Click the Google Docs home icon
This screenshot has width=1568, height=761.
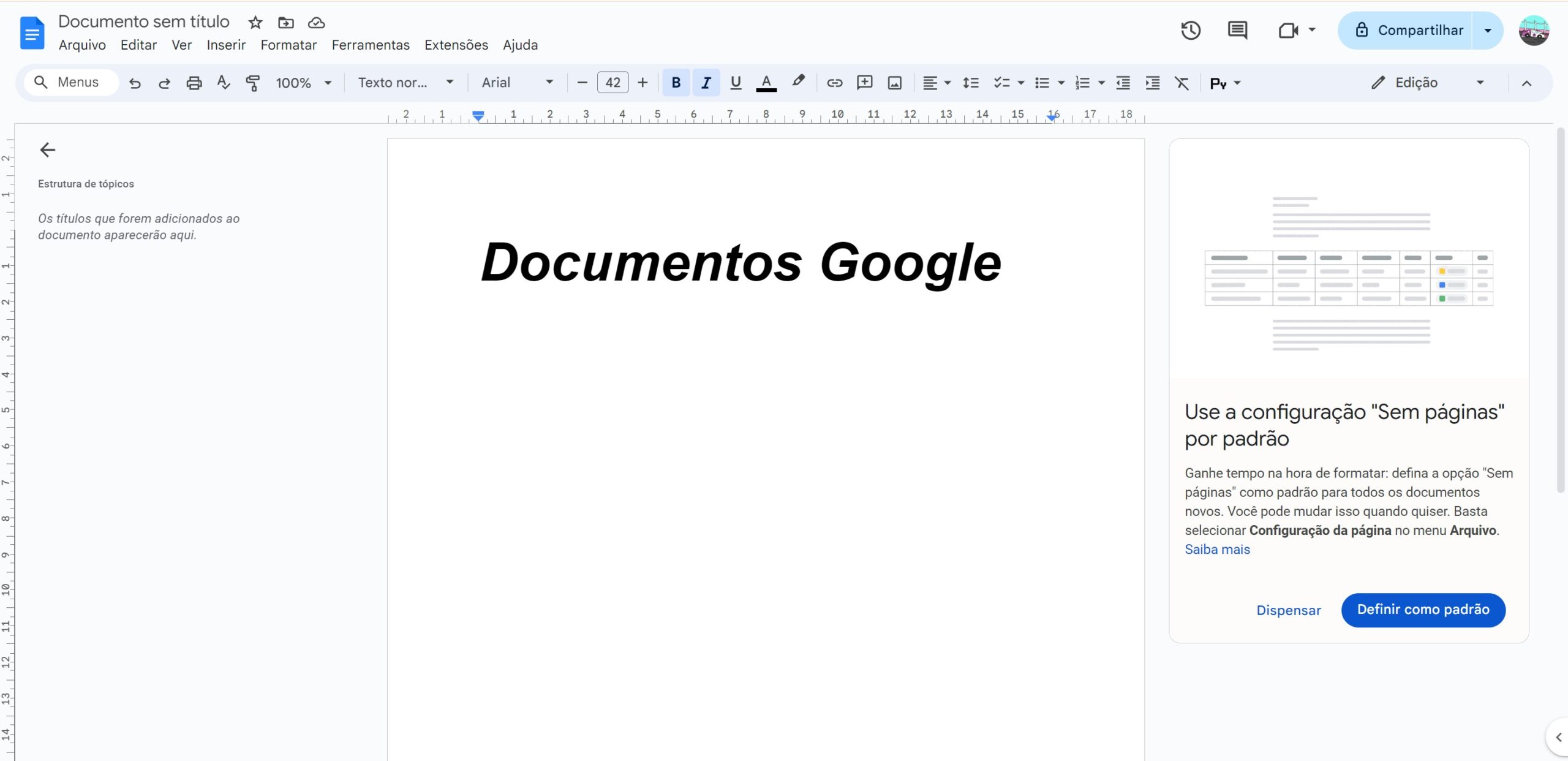pos(32,32)
